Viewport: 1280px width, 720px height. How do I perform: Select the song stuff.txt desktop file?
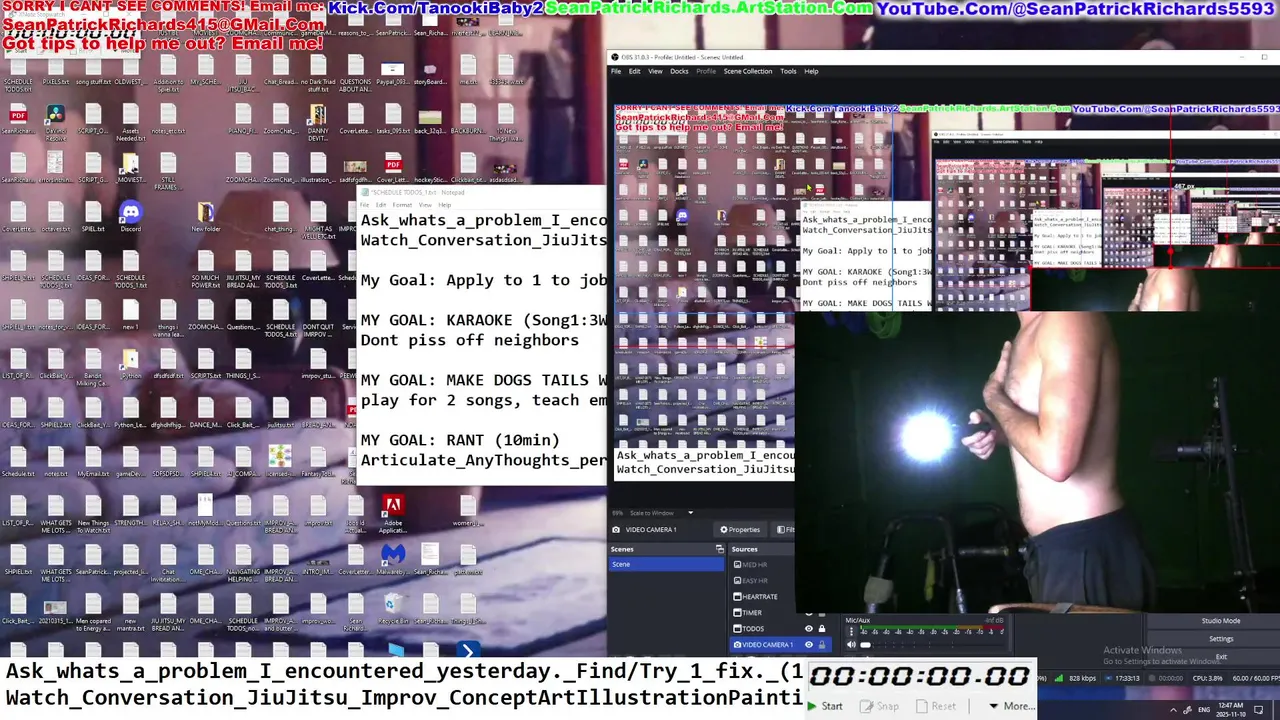click(93, 69)
